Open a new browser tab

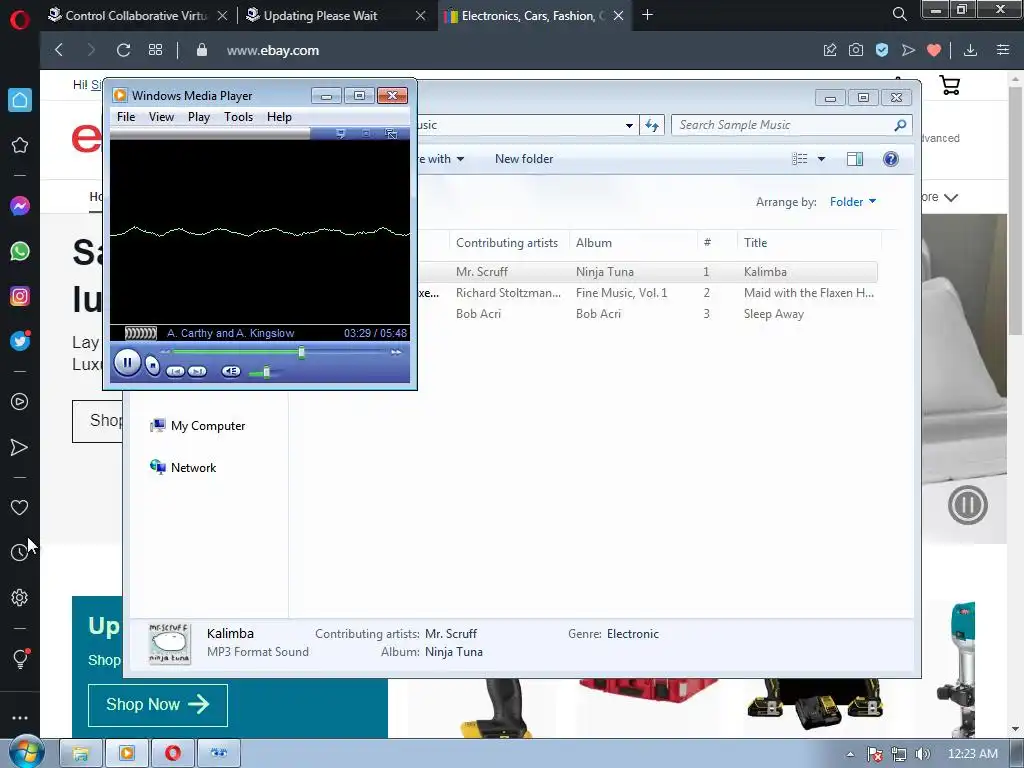pyautogui.click(x=647, y=15)
